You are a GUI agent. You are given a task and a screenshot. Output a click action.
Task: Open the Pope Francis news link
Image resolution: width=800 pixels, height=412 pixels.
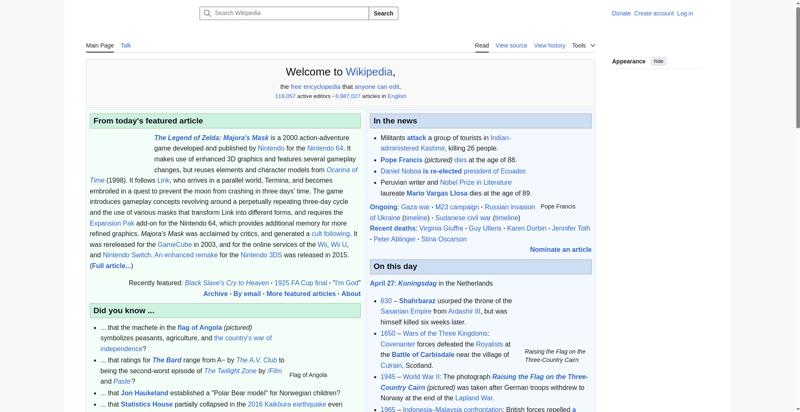[402, 160]
